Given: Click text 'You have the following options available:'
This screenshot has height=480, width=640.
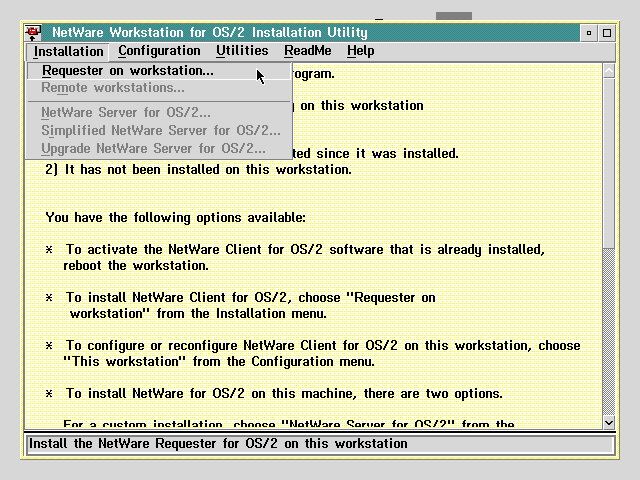Looking at the screenshot, I should (x=176, y=218).
